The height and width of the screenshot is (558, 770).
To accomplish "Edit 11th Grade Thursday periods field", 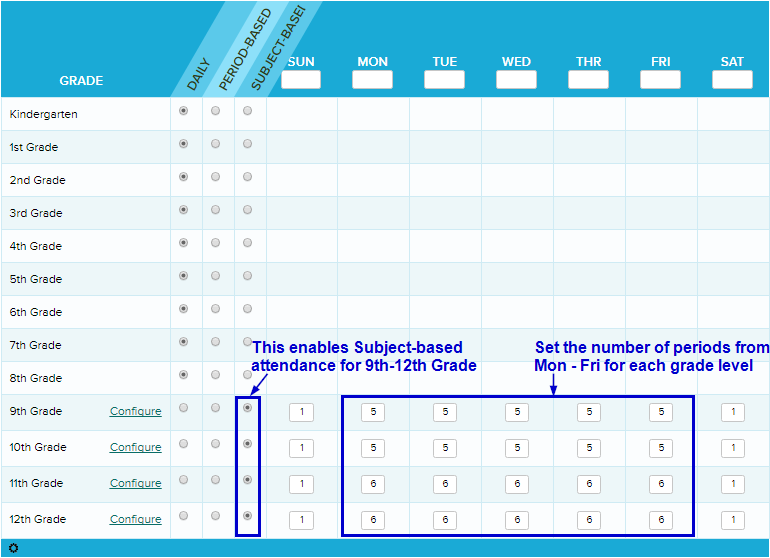I will click(x=589, y=484).
